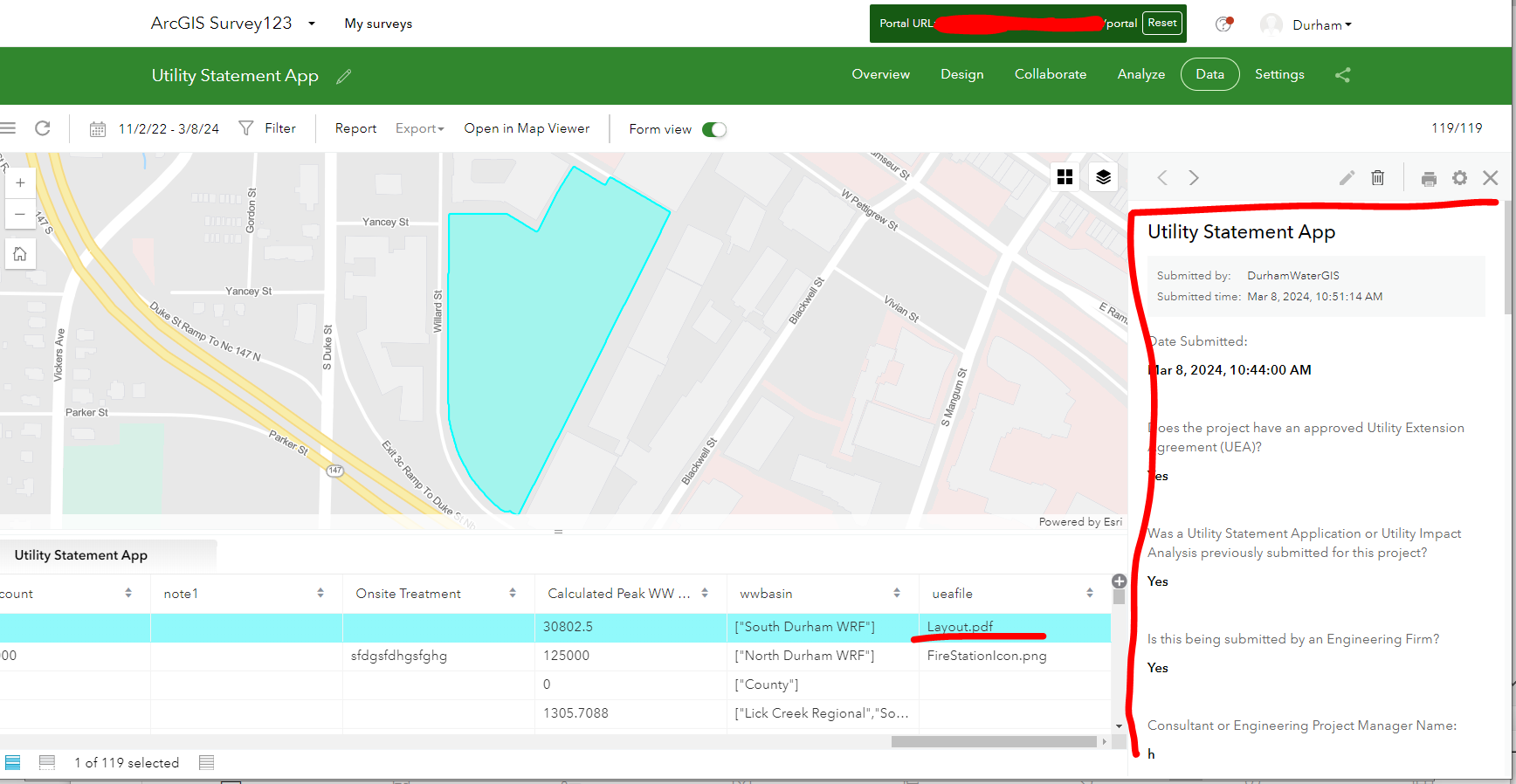This screenshot has height=784, width=1516.
Task: Sort by Calculated Peak WW column
Action: tap(705, 593)
